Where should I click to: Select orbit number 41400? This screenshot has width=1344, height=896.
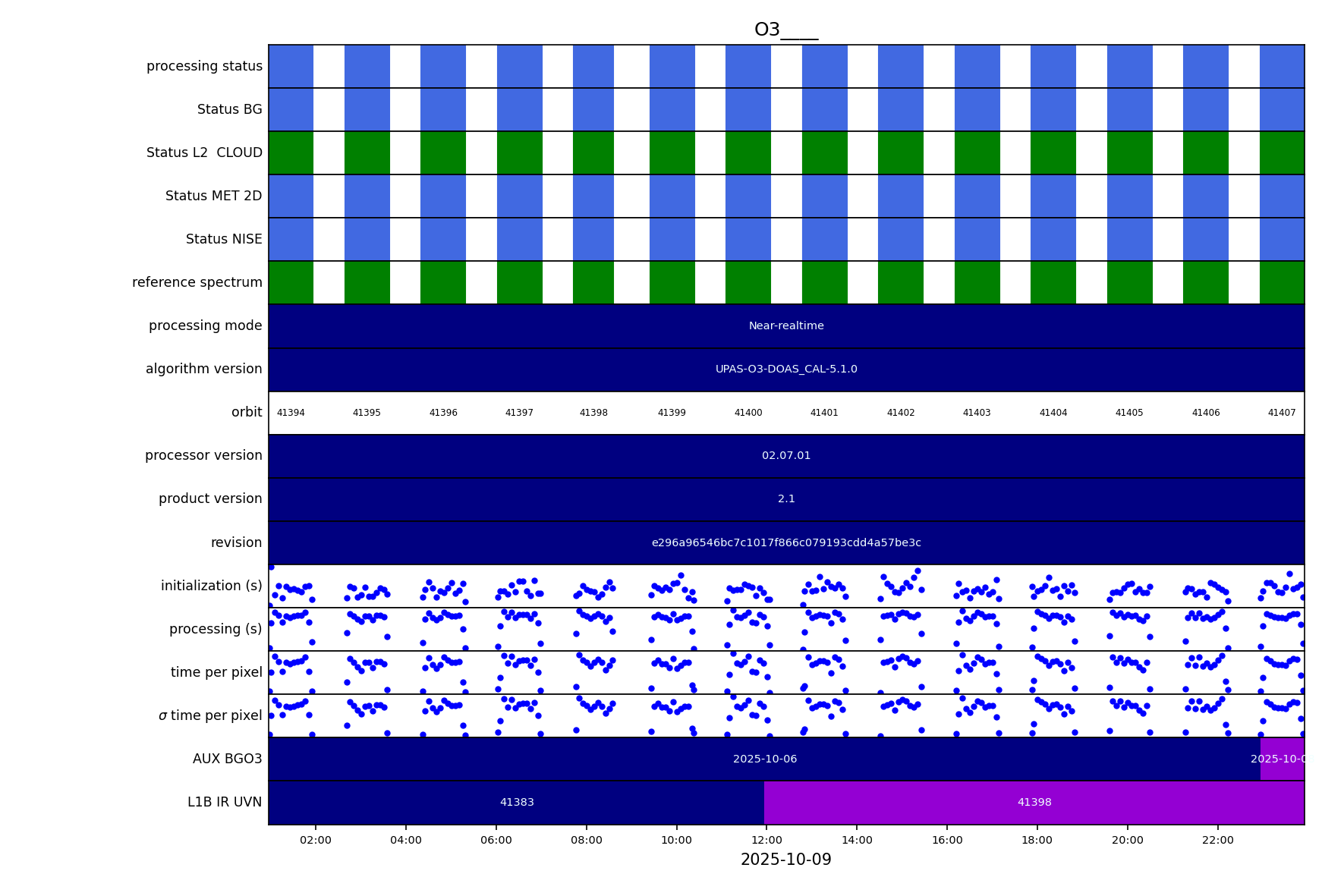pyautogui.click(x=748, y=413)
